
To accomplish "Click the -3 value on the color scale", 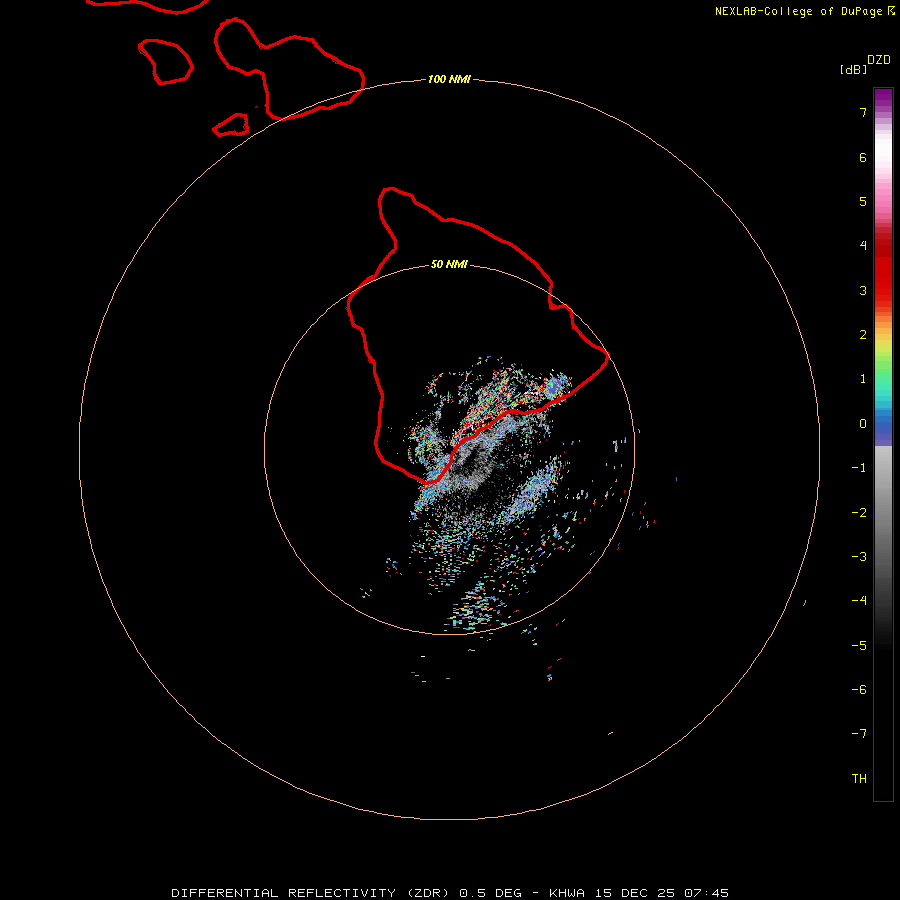I will tap(859, 557).
